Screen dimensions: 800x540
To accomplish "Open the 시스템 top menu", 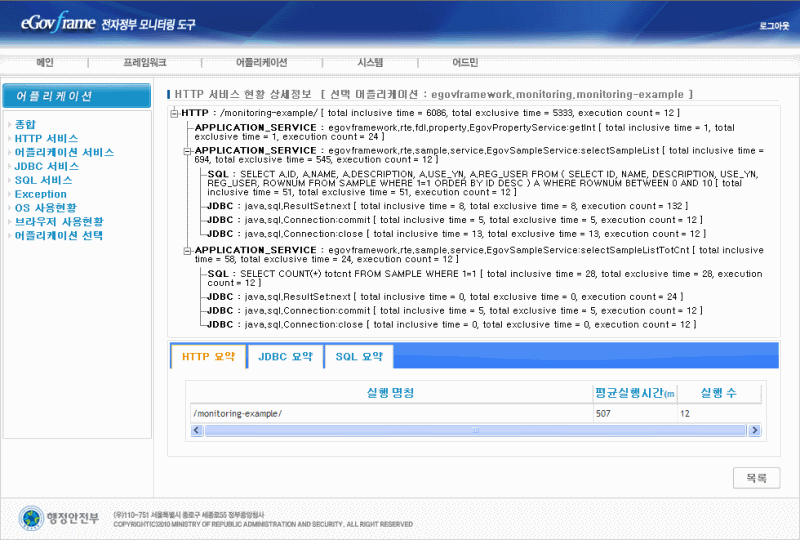I will (370, 62).
